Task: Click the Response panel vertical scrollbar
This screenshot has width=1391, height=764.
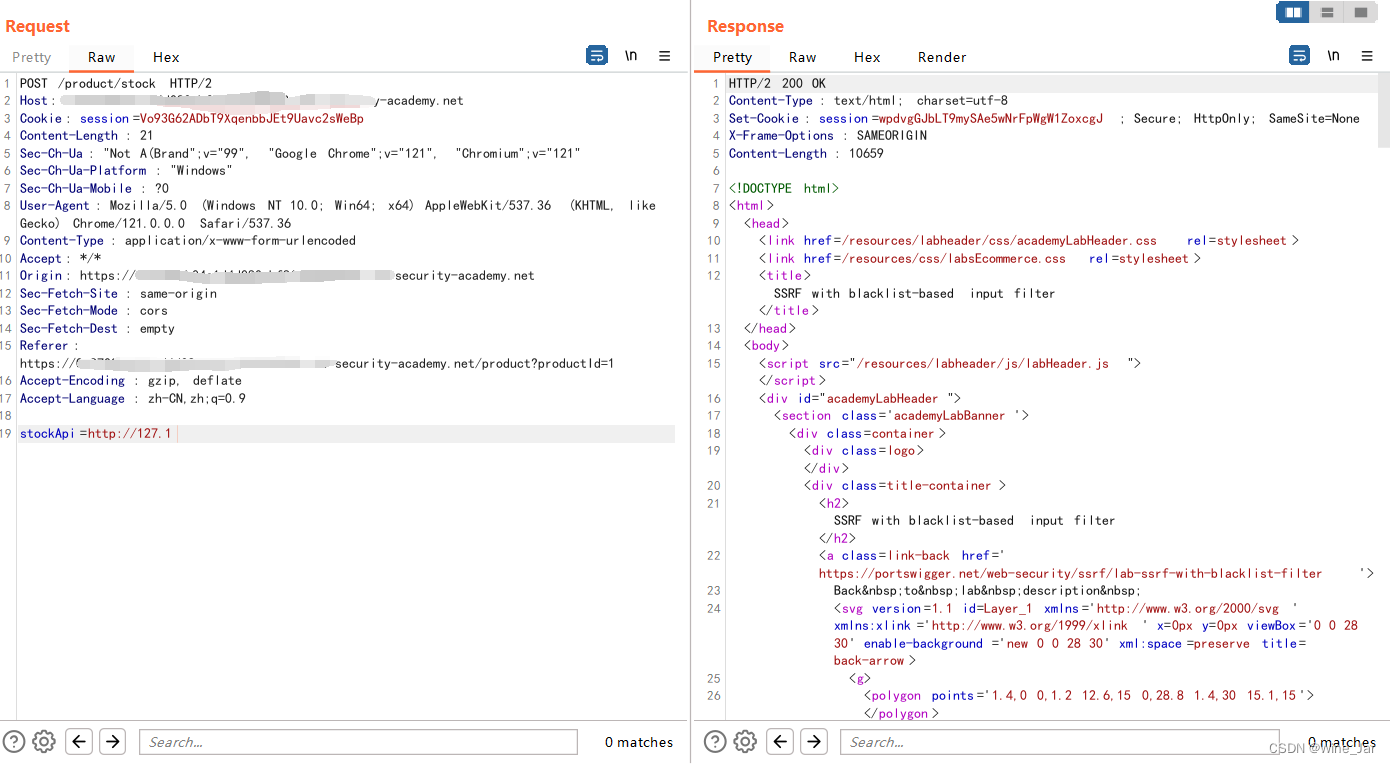Action: click(1384, 110)
